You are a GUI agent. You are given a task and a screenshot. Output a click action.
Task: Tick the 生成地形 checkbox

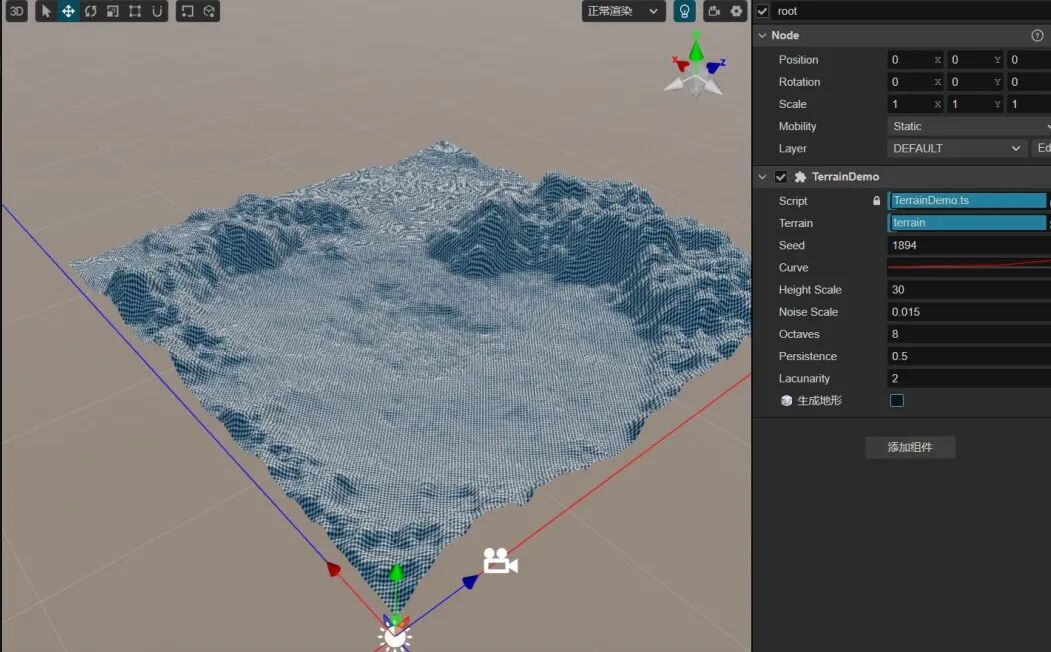point(897,401)
